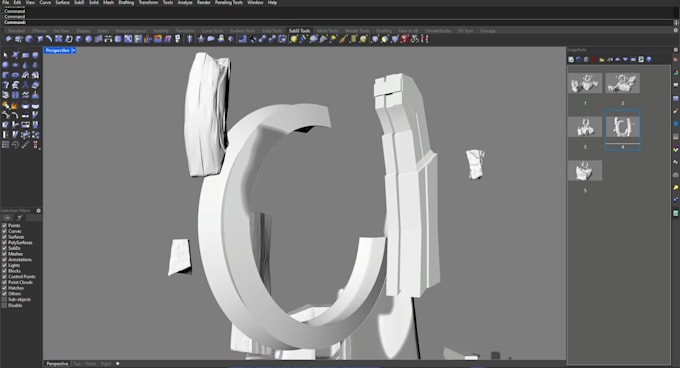Toggle the Control Points filter checkbox

[4, 277]
